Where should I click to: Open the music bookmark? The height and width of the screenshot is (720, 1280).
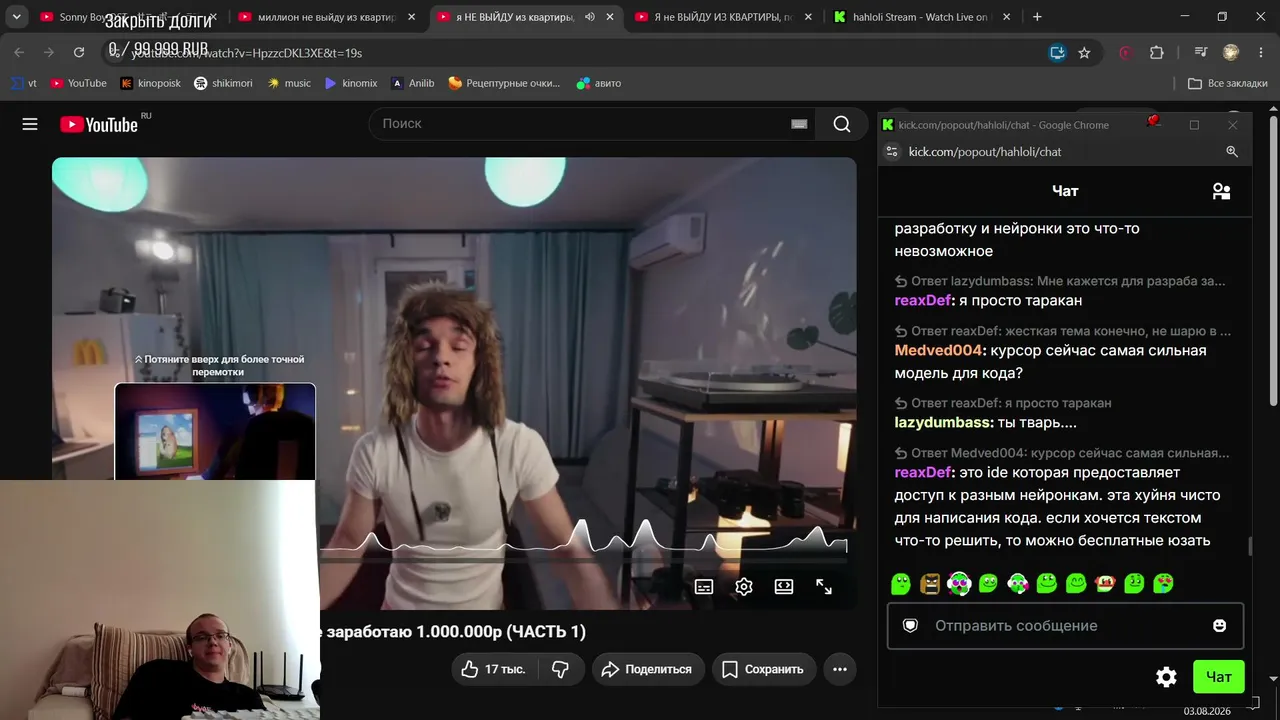point(289,83)
